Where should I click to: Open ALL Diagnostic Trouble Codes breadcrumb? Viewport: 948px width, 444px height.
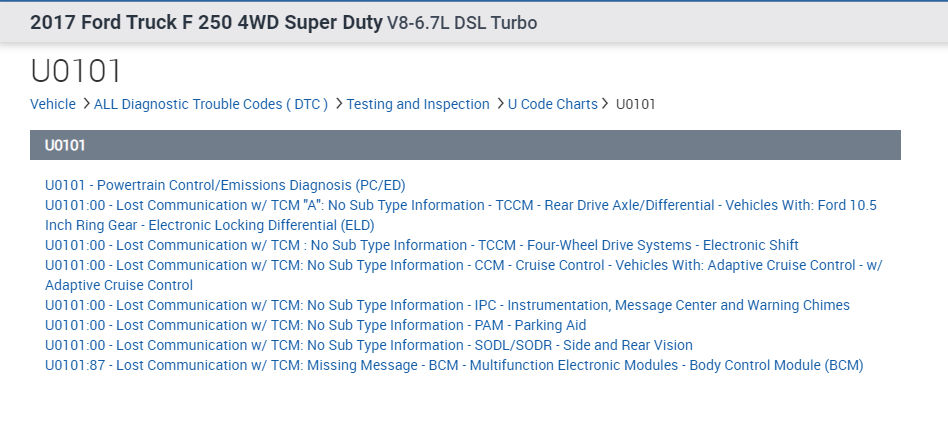click(x=210, y=104)
